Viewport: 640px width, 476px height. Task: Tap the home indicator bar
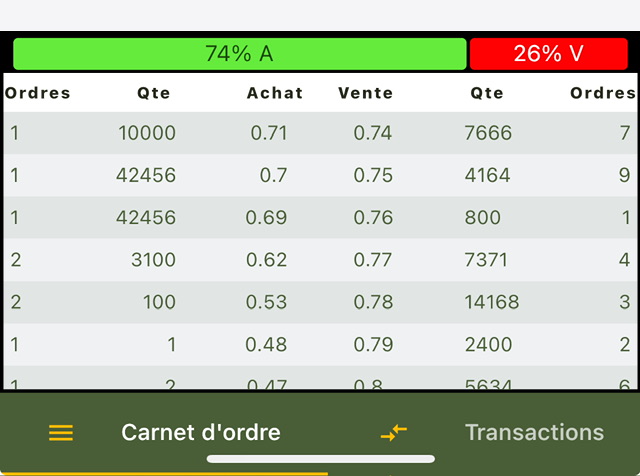point(321,459)
